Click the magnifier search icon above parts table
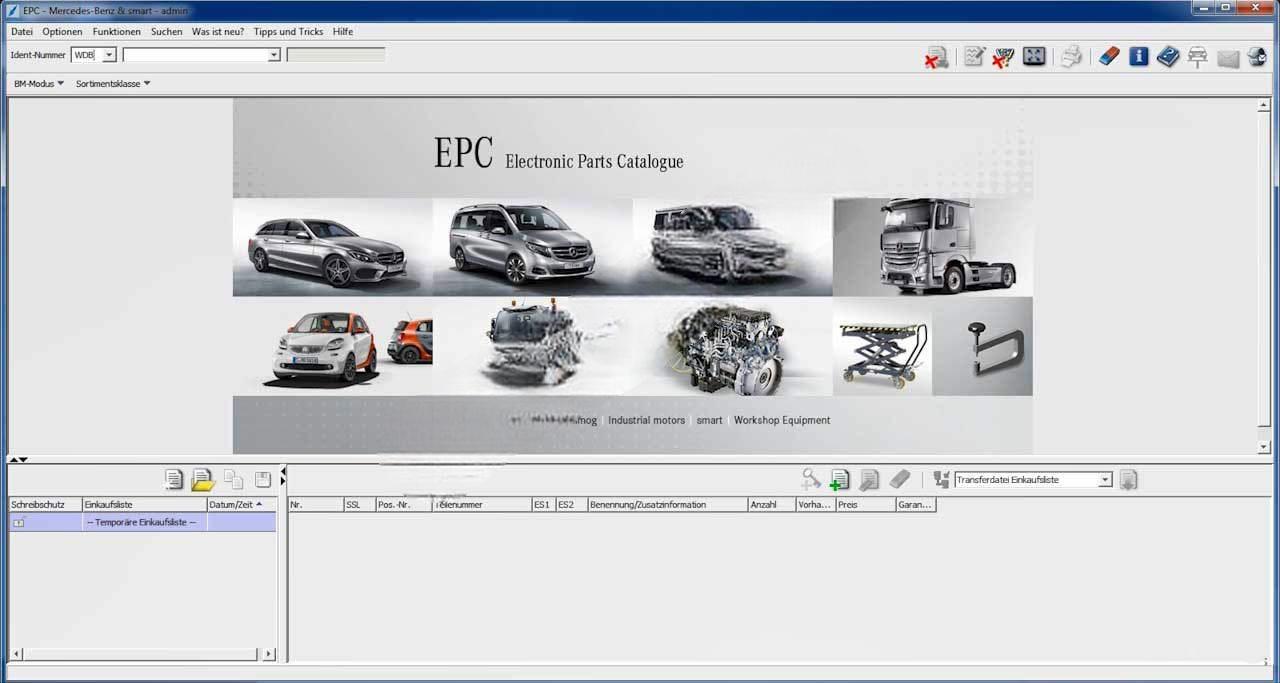The width and height of the screenshot is (1280, 683). [x=811, y=480]
